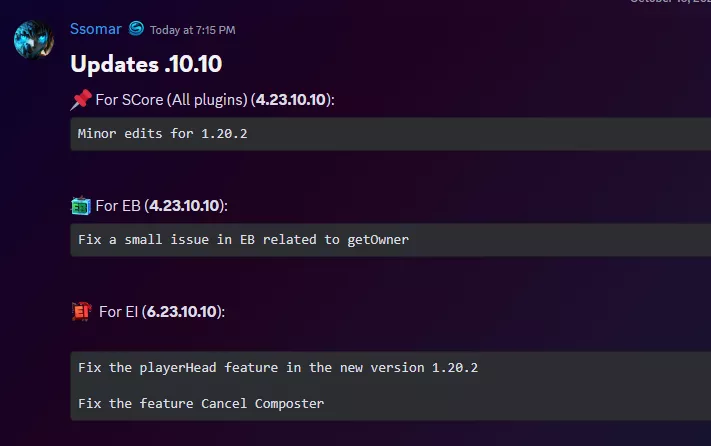The width and height of the screenshot is (711, 446).
Task: Click the red pushpin emoji
Action: pyautogui.click(x=81, y=99)
